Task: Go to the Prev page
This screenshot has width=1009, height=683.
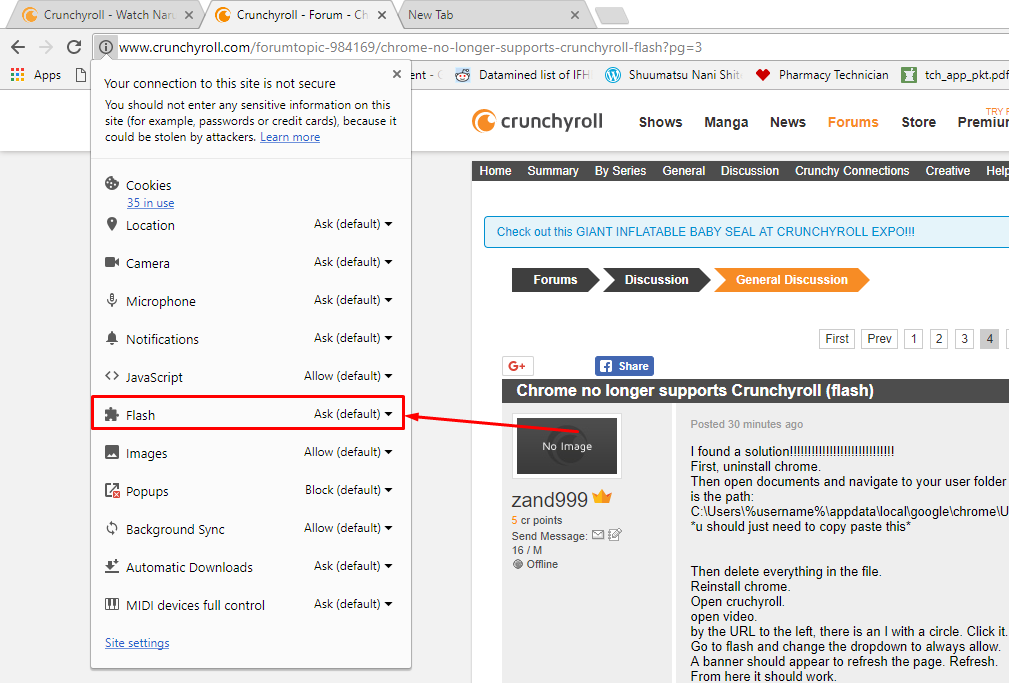Action: click(x=879, y=339)
